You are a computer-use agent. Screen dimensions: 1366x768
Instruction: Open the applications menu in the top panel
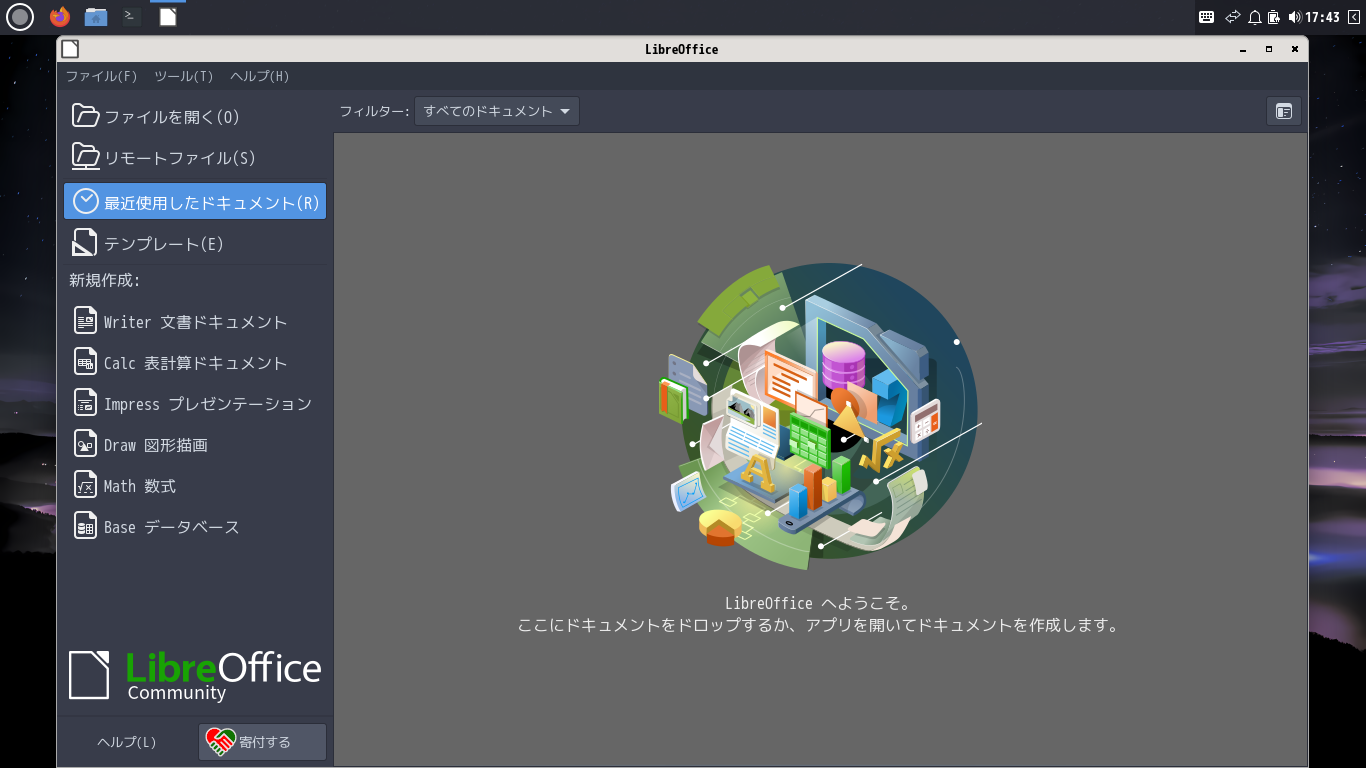pyautogui.click(x=20, y=17)
